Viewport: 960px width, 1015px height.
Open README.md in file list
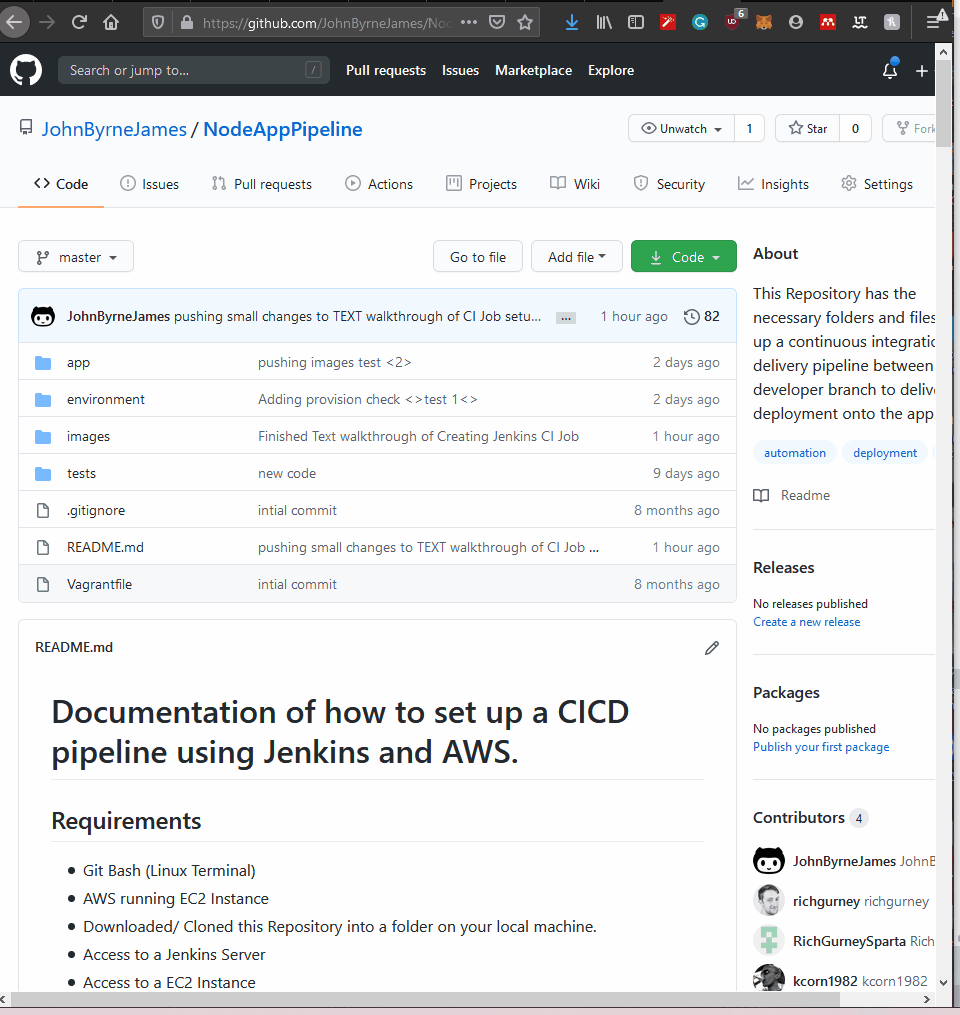[x=105, y=547]
